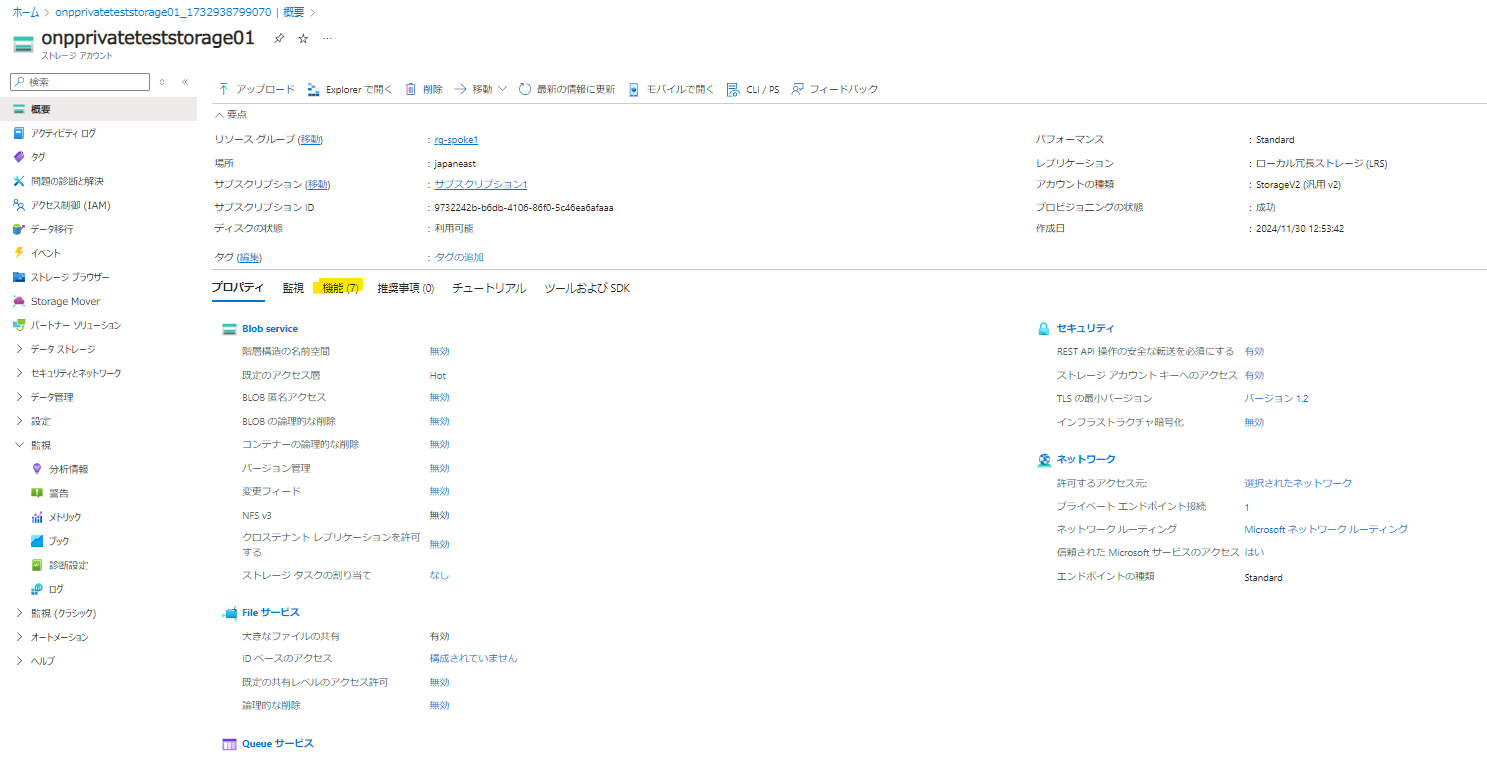This screenshot has width=1487, height=757.
Task: Click ネットワーク heading link
Action: click(1086, 459)
